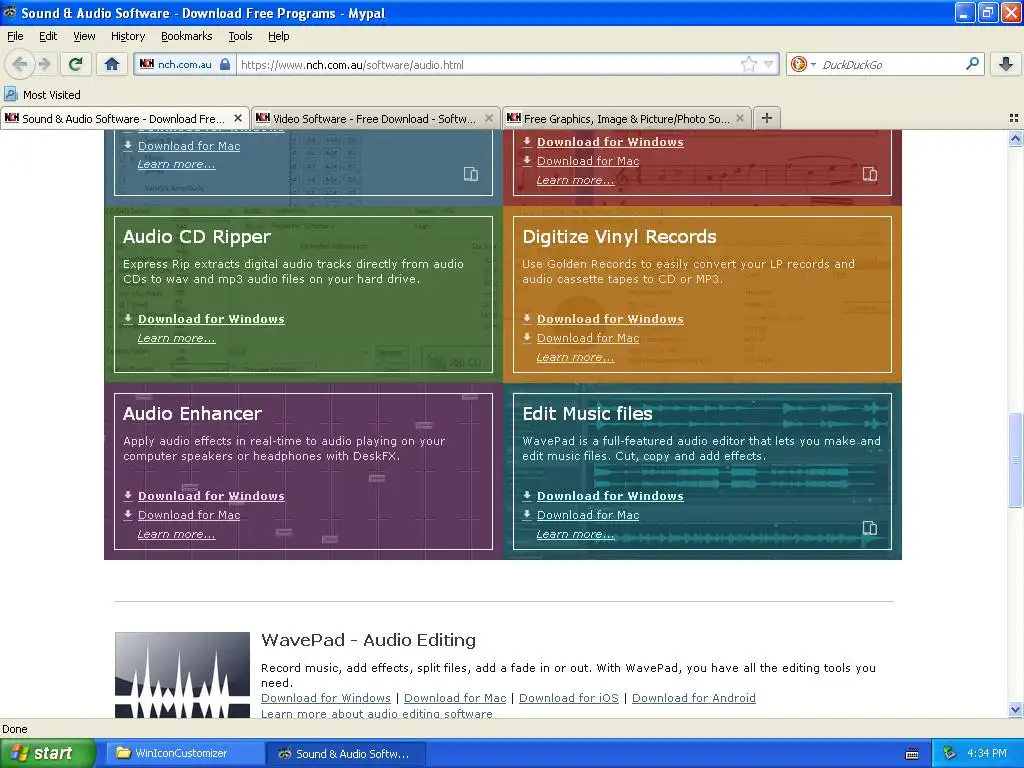Screen dimensions: 1024x768
Task: Open the Home page icon
Action: click(112, 64)
